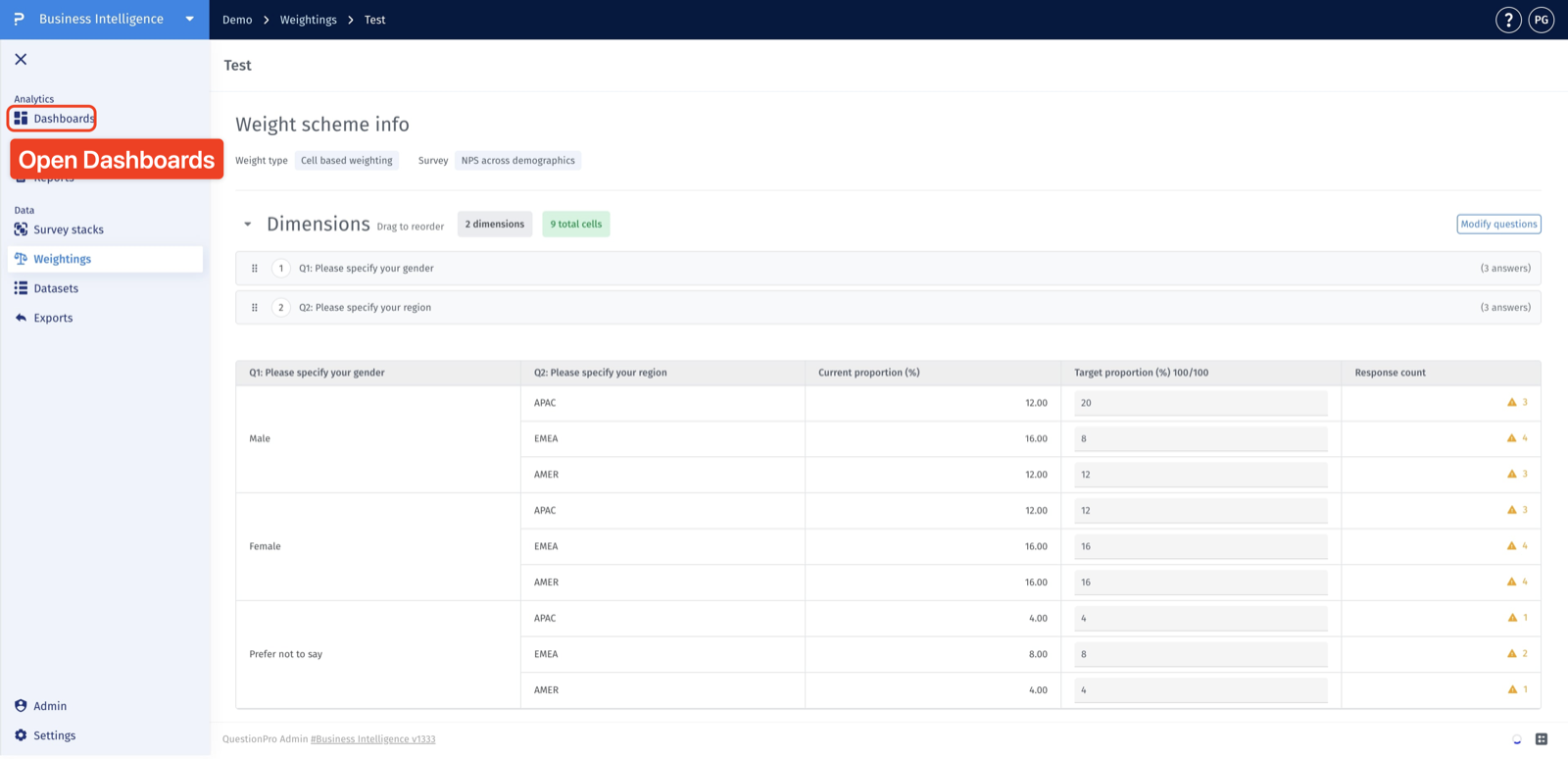Click the Admin user icon
The image size is (1568, 759).
point(21,706)
